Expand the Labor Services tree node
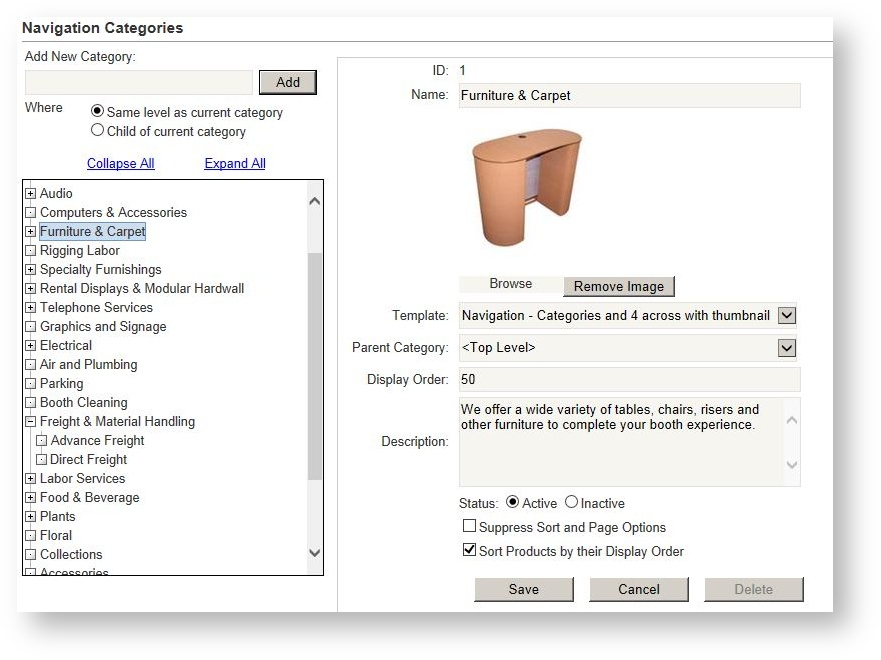Viewport: 881px width, 660px height. 30,479
